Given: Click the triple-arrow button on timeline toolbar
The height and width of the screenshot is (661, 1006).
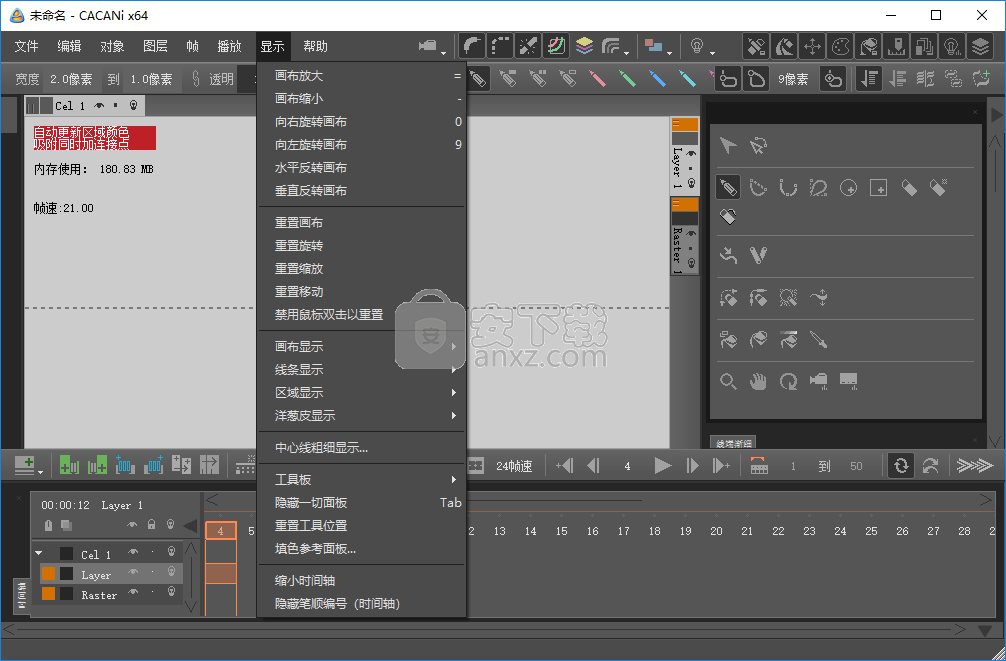Looking at the screenshot, I should pos(975,466).
